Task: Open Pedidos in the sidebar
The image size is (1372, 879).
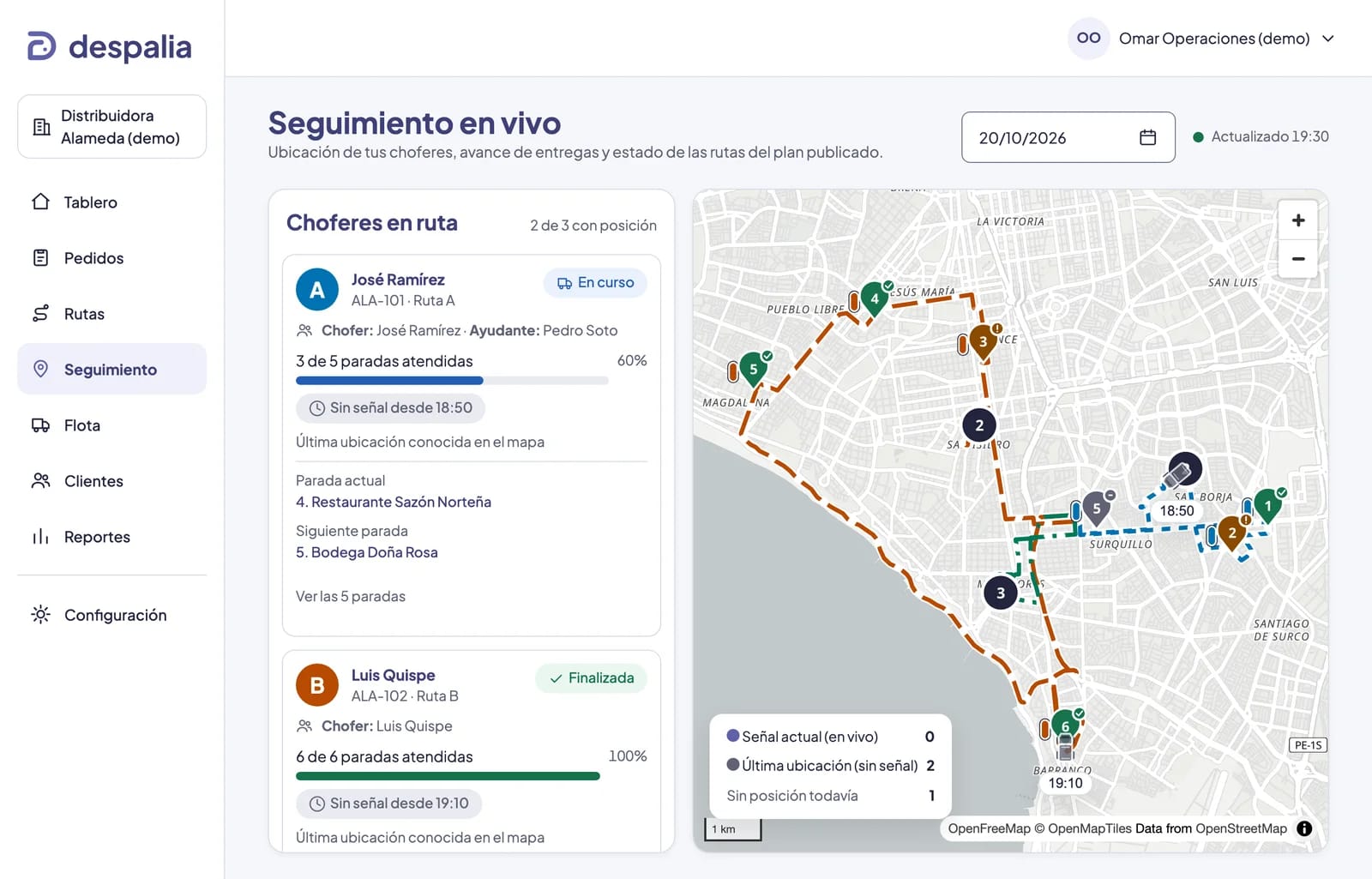Action: [x=111, y=258]
